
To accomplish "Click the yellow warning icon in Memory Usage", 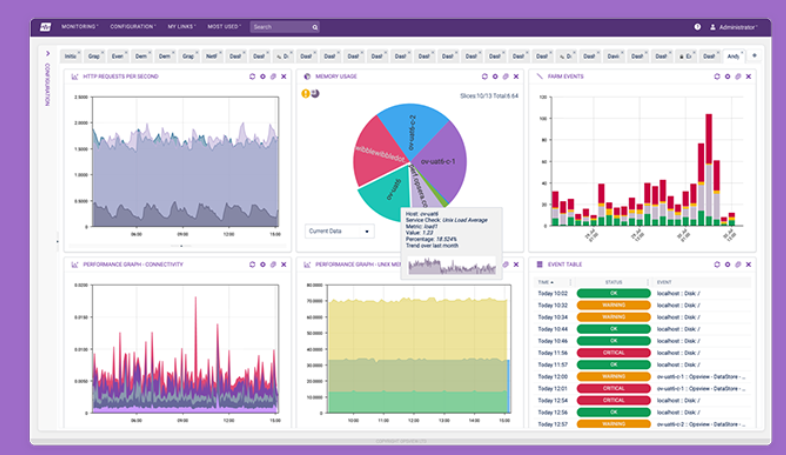I will (x=306, y=93).
